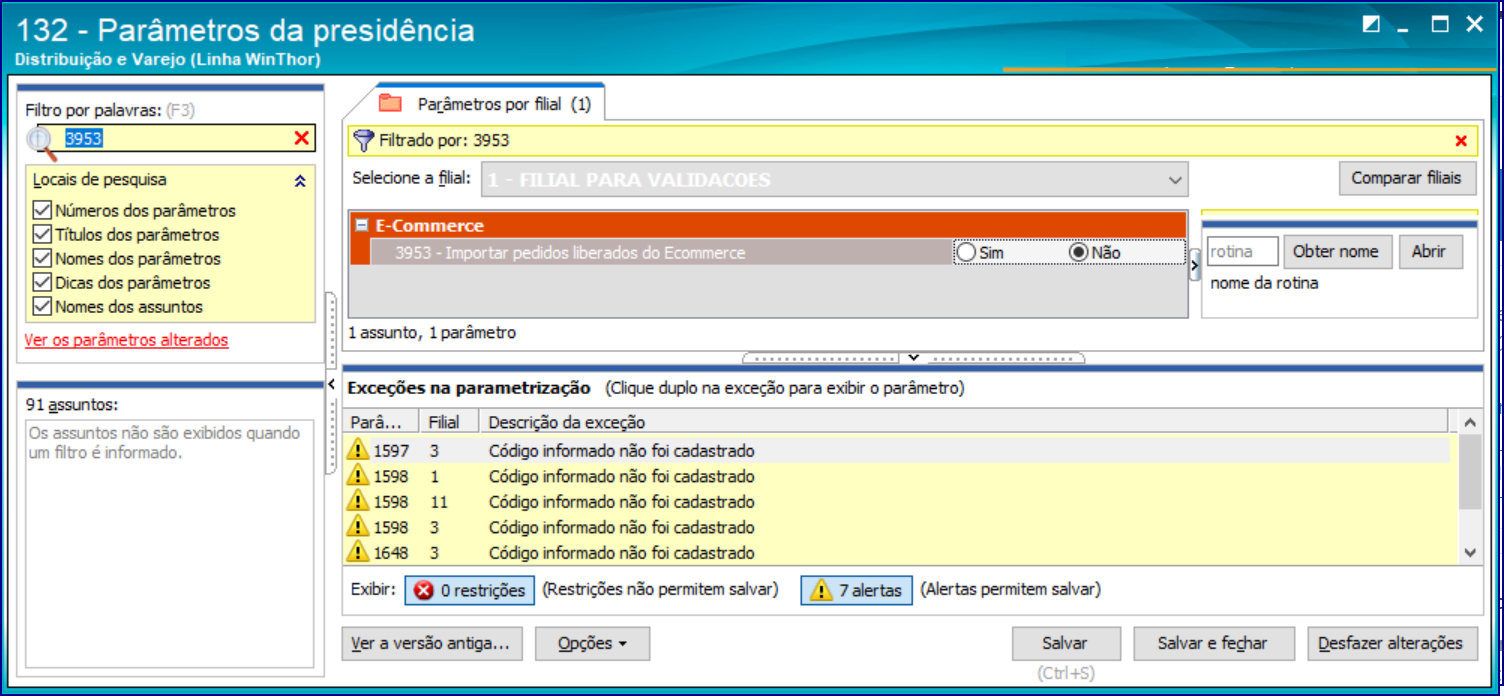1504x696 pixels.
Task: Click warning icon on row 1598 filial 1
Action: click(x=358, y=475)
